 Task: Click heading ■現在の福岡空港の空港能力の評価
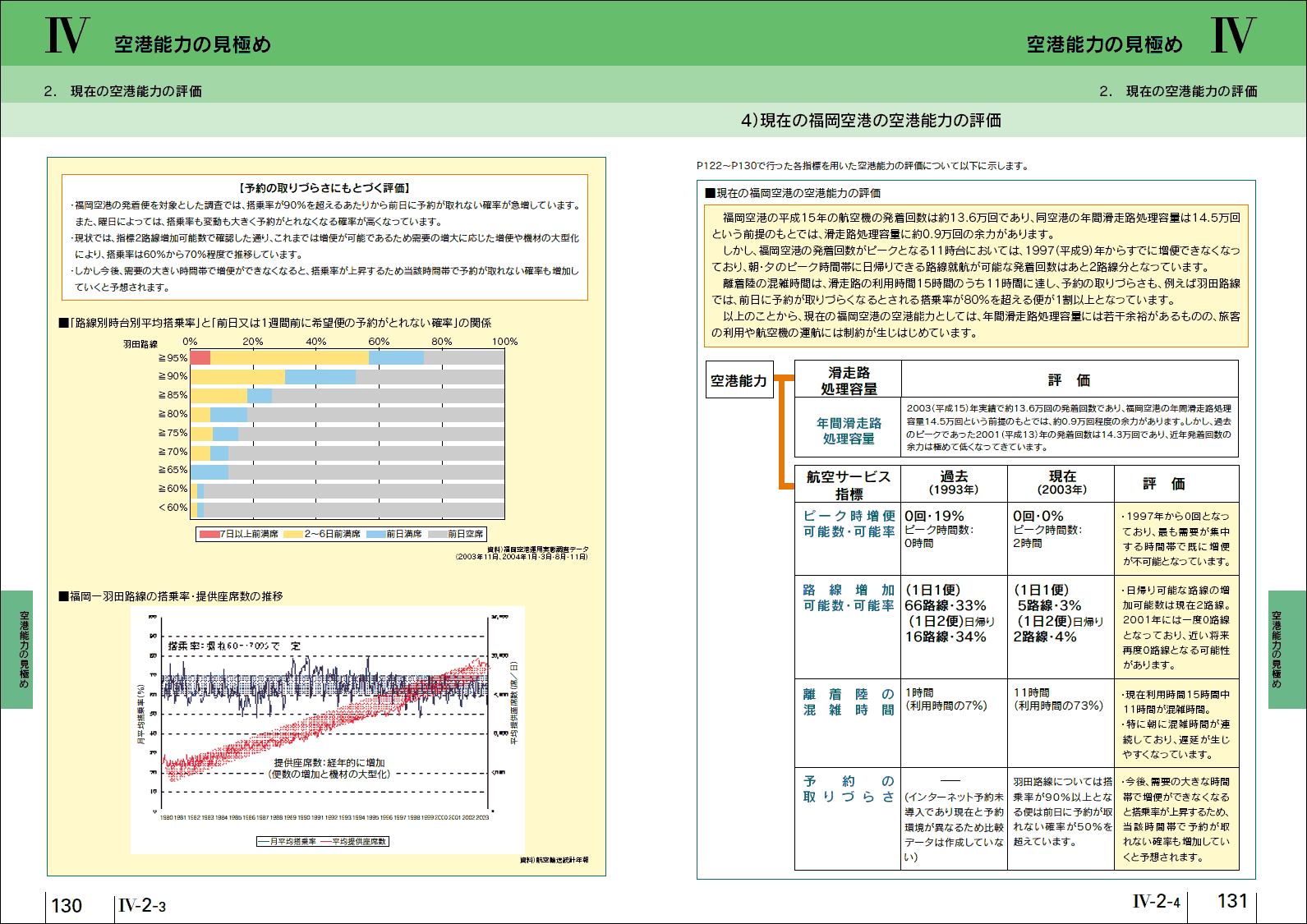coord(793,193)
